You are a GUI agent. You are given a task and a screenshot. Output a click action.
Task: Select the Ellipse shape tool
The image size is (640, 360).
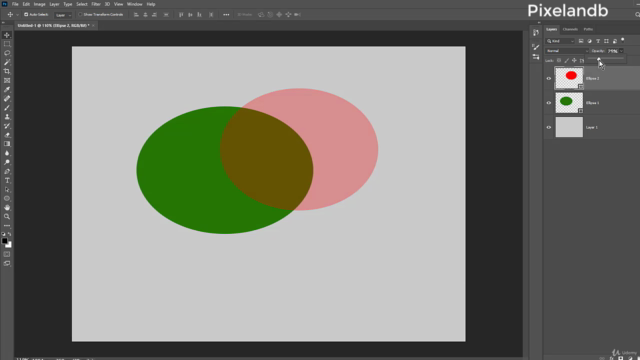pos(7,198)
